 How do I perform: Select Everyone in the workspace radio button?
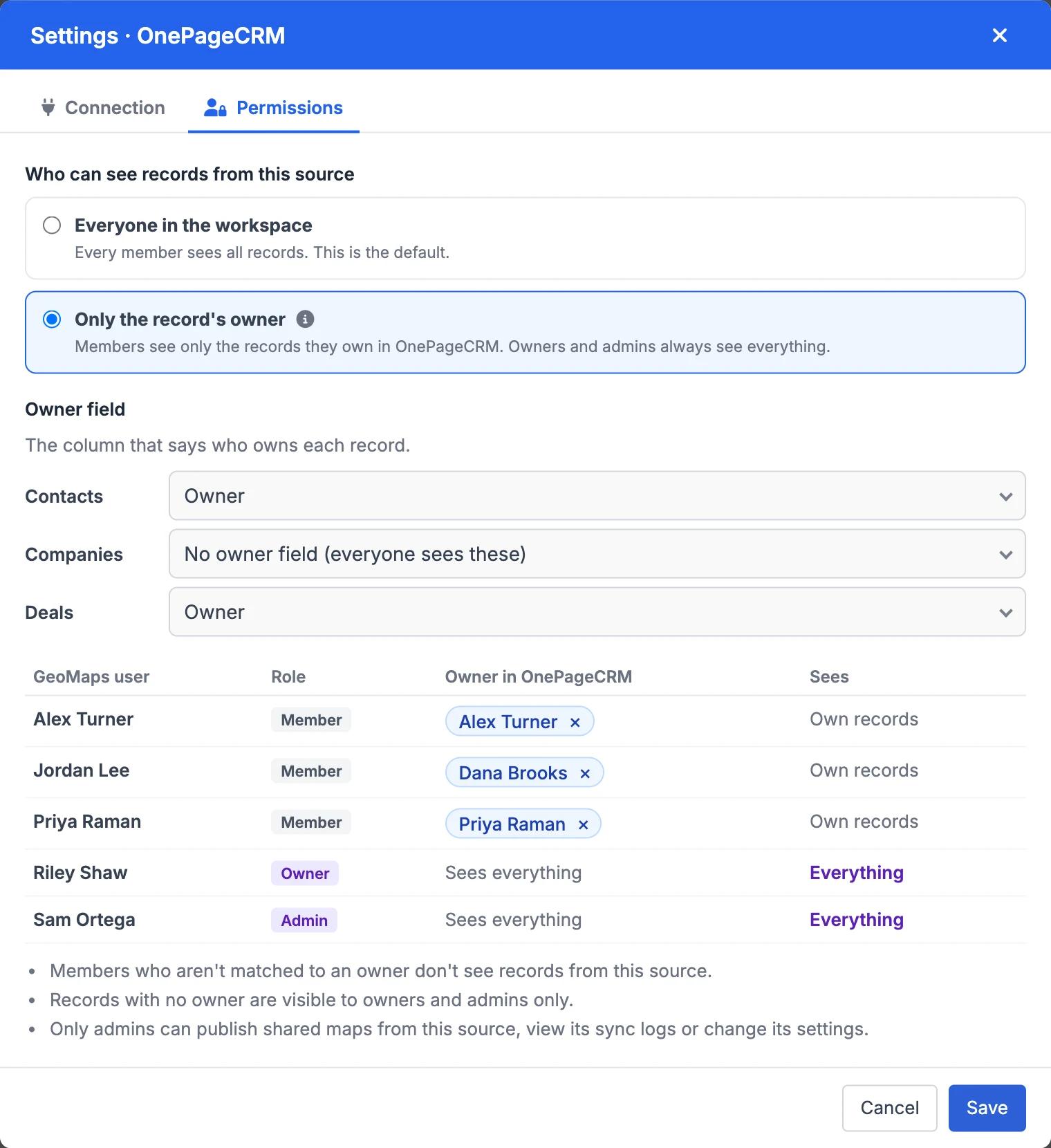52,225
